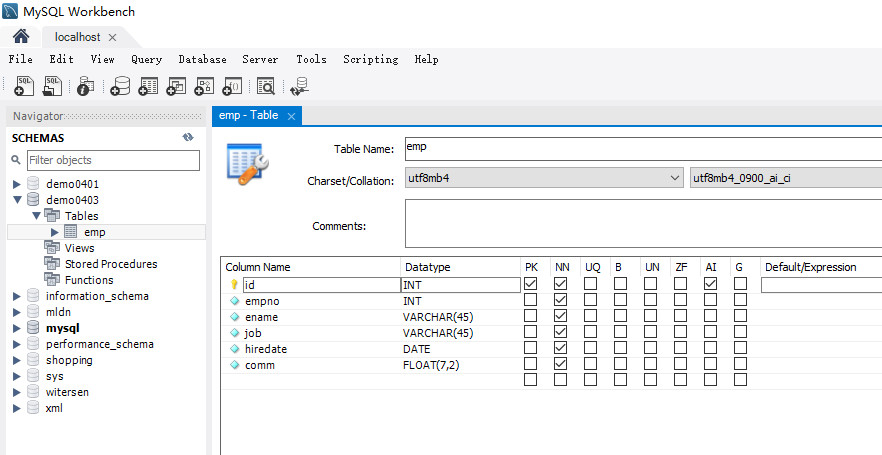Create a new stored procedure icon
Image resolution: width=882 pixels, height=455 pixels.
[x=204, y=86]
